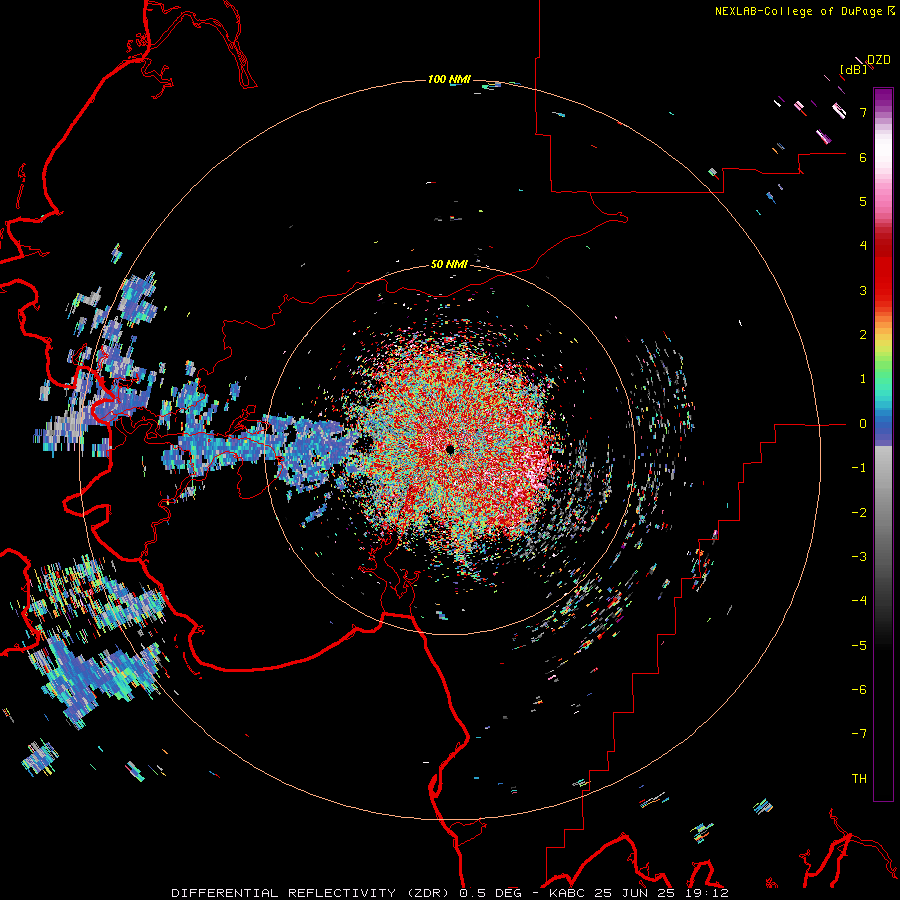
Task: Click the NEXLAB-College of DuPage credit text
Action: click(799, 11)
